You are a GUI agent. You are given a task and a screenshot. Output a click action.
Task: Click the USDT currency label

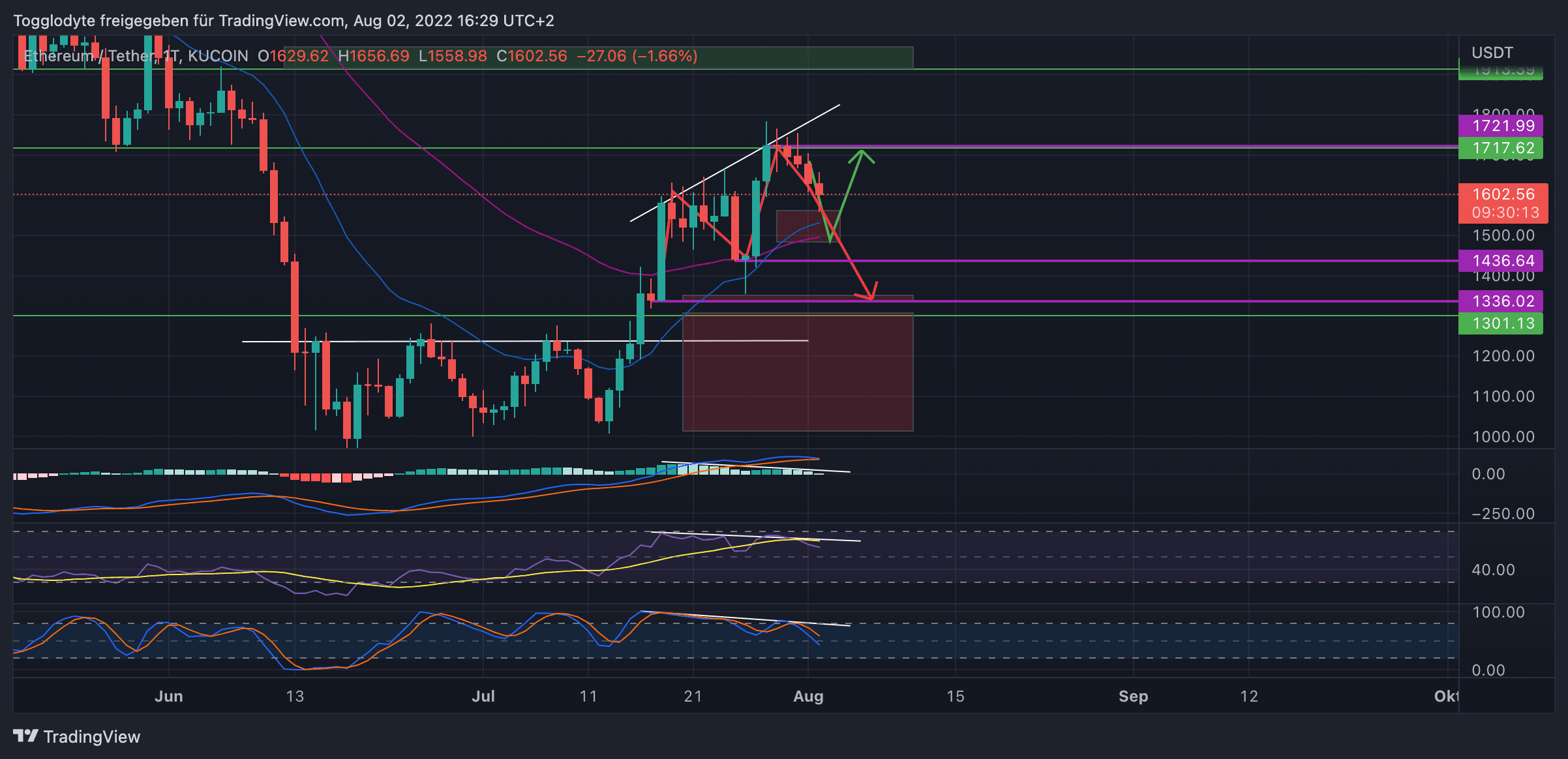coord(1492,53)
